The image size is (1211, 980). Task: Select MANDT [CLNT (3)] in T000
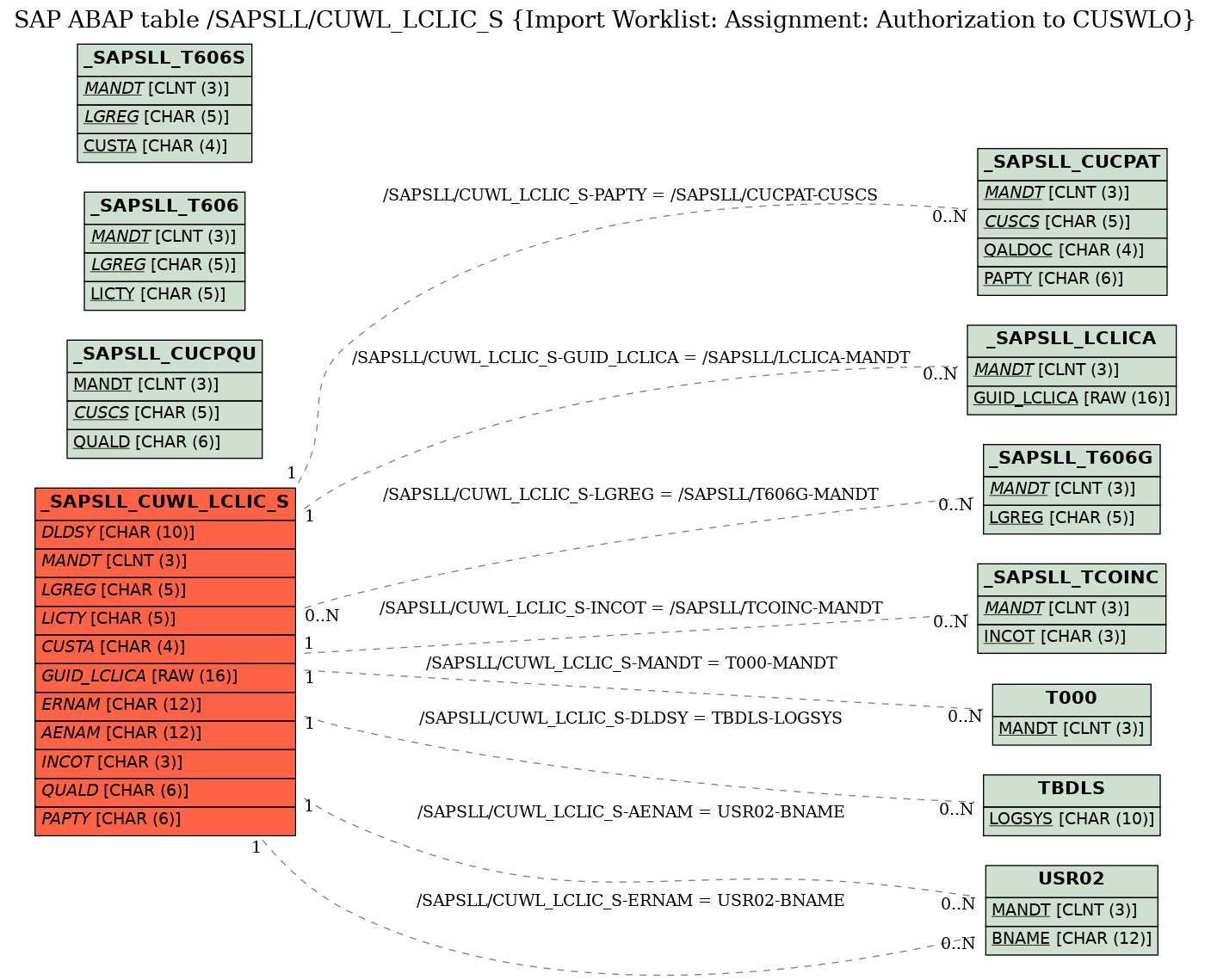(x=1072, y=730)
